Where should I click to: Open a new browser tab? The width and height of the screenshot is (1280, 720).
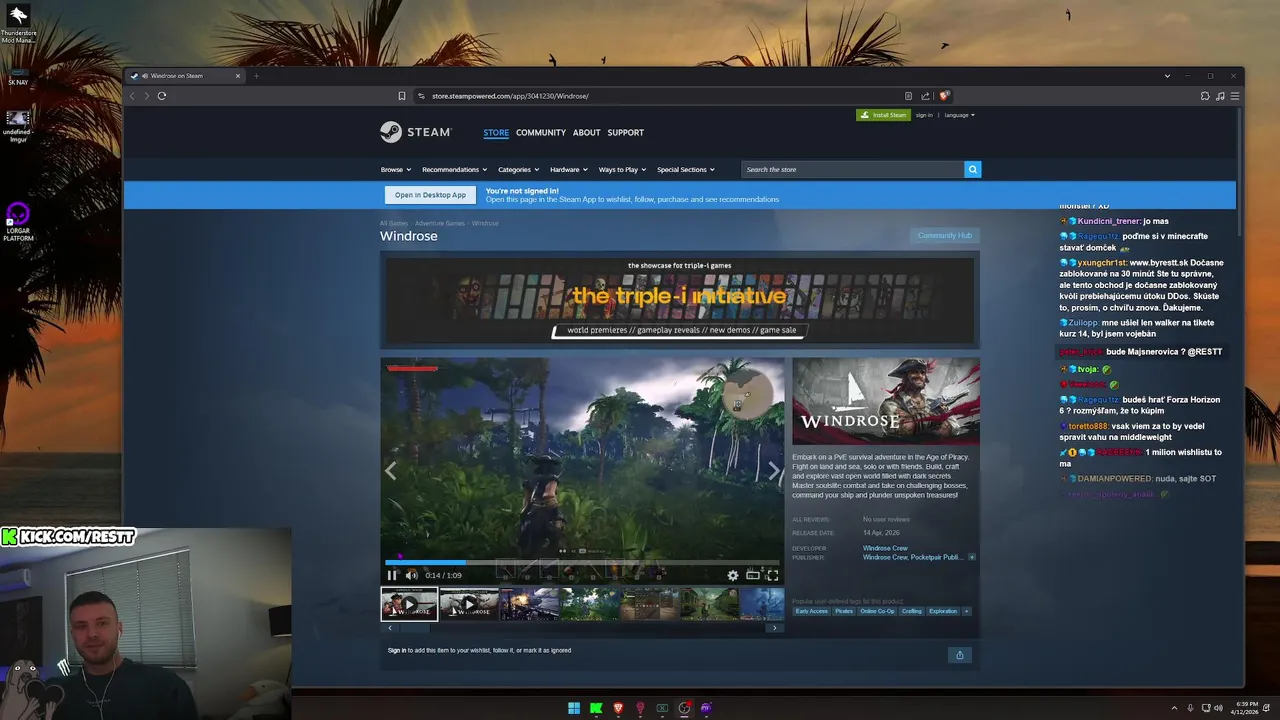click(256, 76)
